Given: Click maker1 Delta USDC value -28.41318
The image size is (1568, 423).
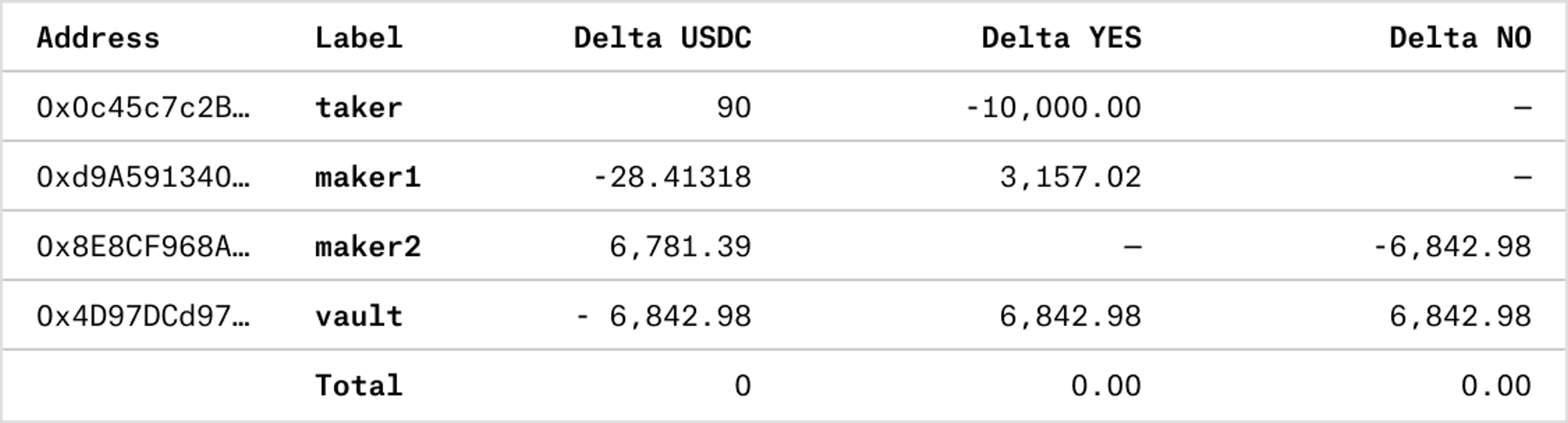Looking at the screenshot, I should (672, 177).
